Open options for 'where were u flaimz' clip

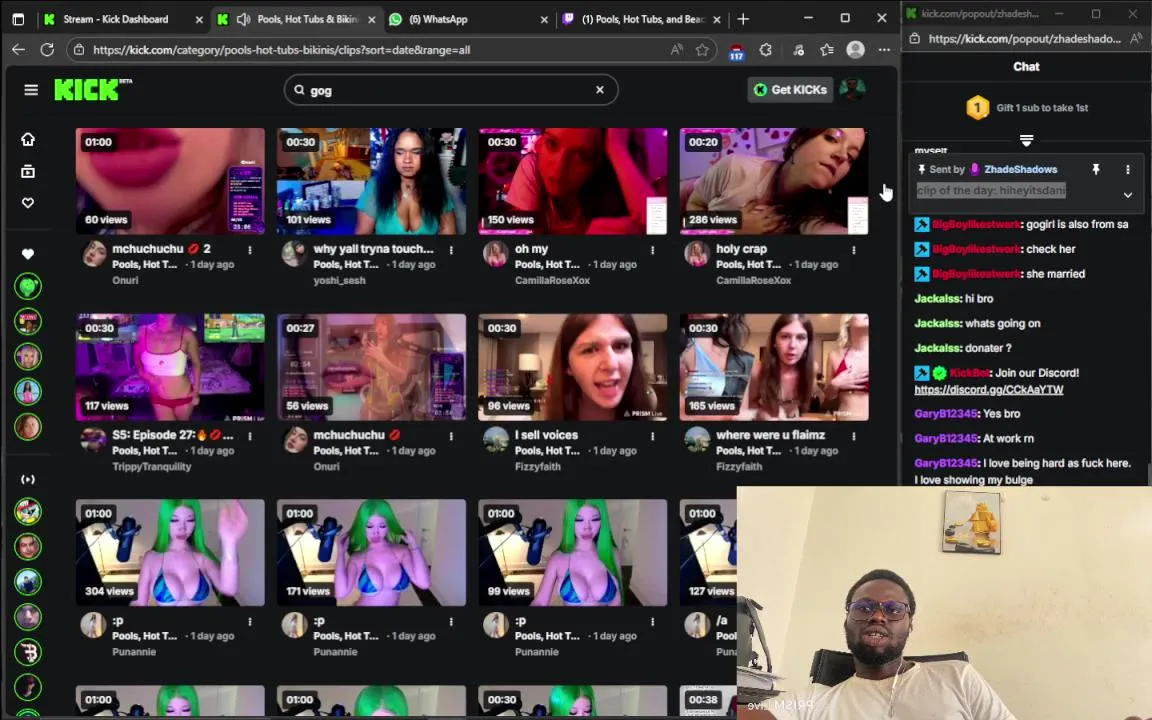(x=854, y=436)
